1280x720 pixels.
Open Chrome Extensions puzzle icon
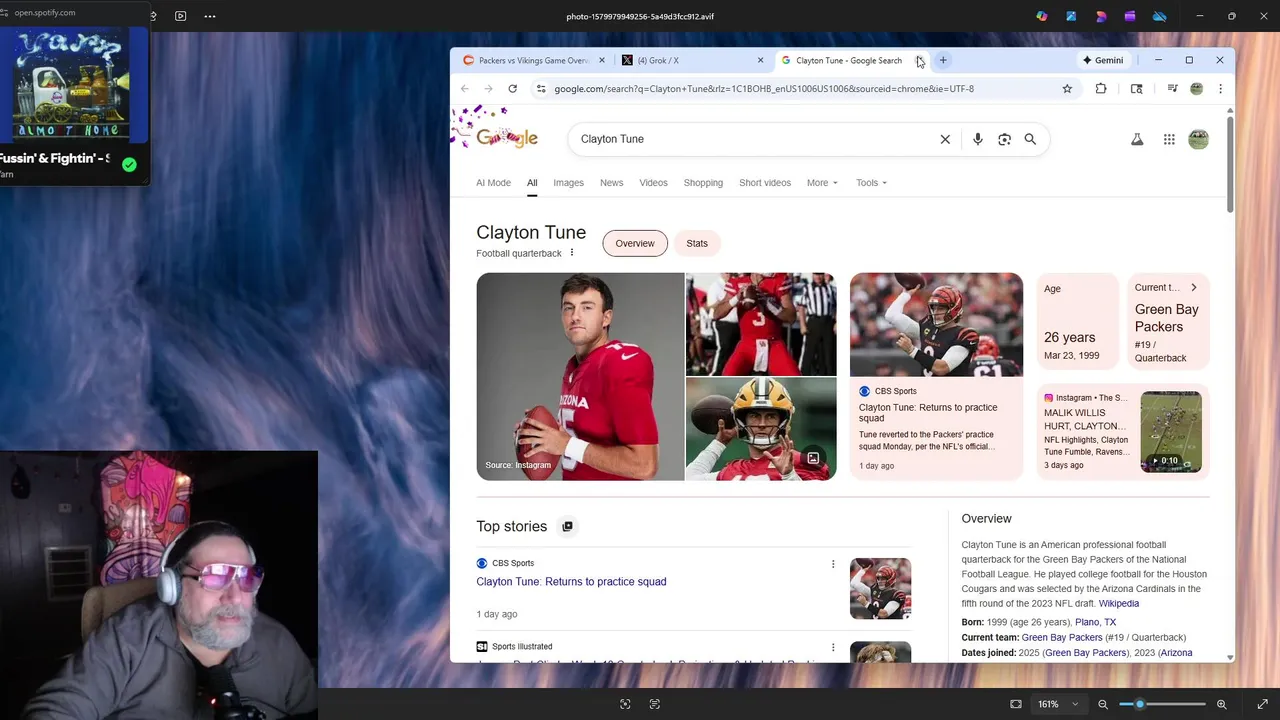click(1101, 89)
